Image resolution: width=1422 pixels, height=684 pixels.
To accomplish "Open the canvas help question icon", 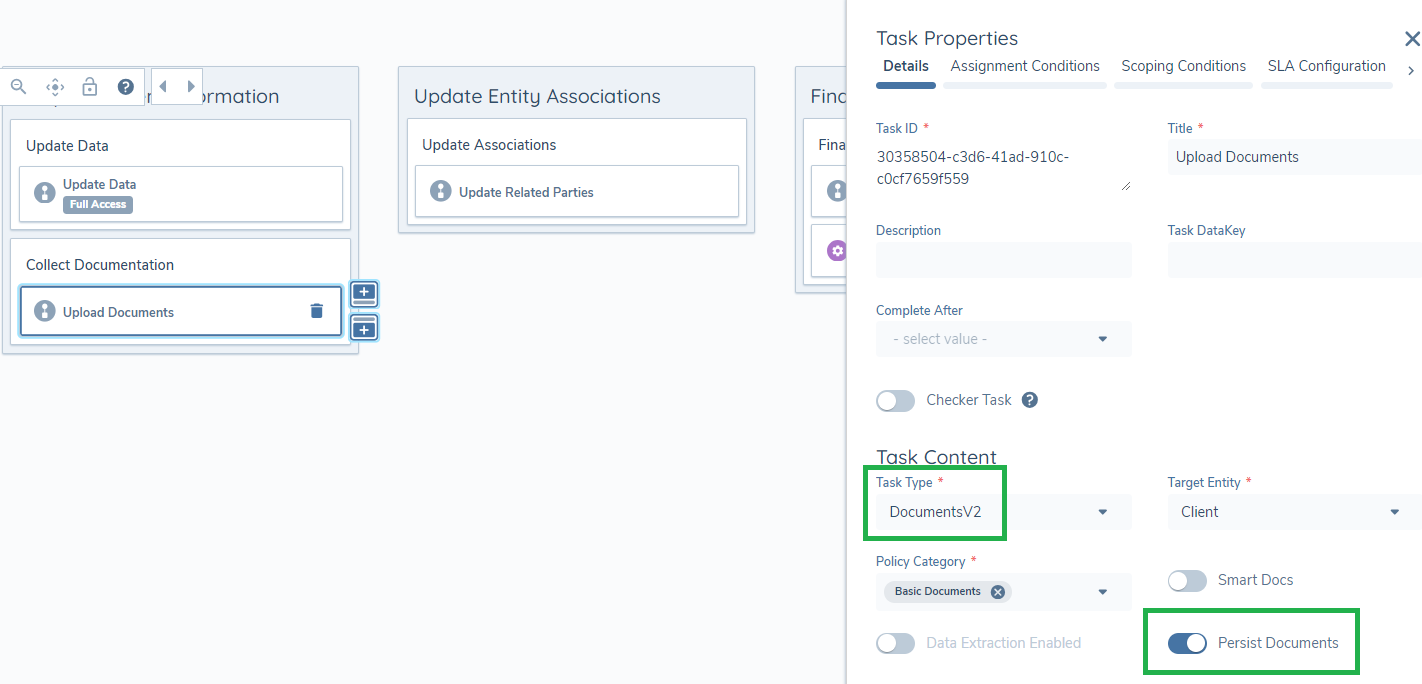I will coord(126,87).
